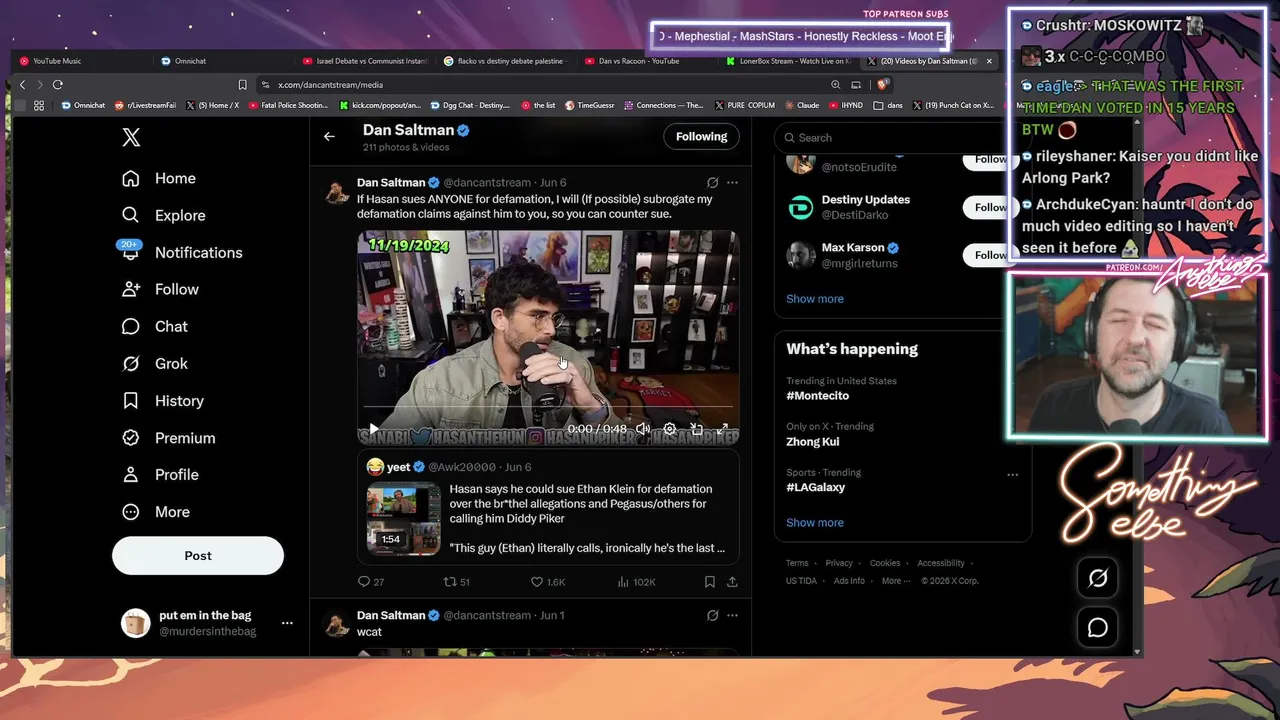Open the zoom control in the address bar
Screen dimensions: 1280x720
836,85
